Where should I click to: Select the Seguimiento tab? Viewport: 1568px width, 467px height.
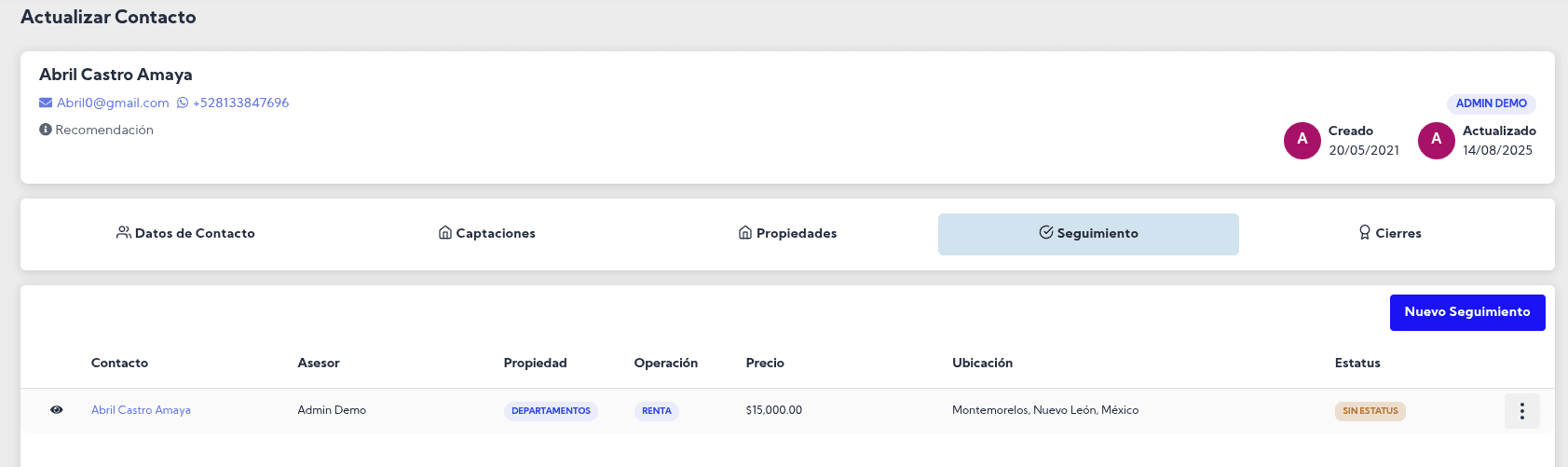(x=1088, y=234)
